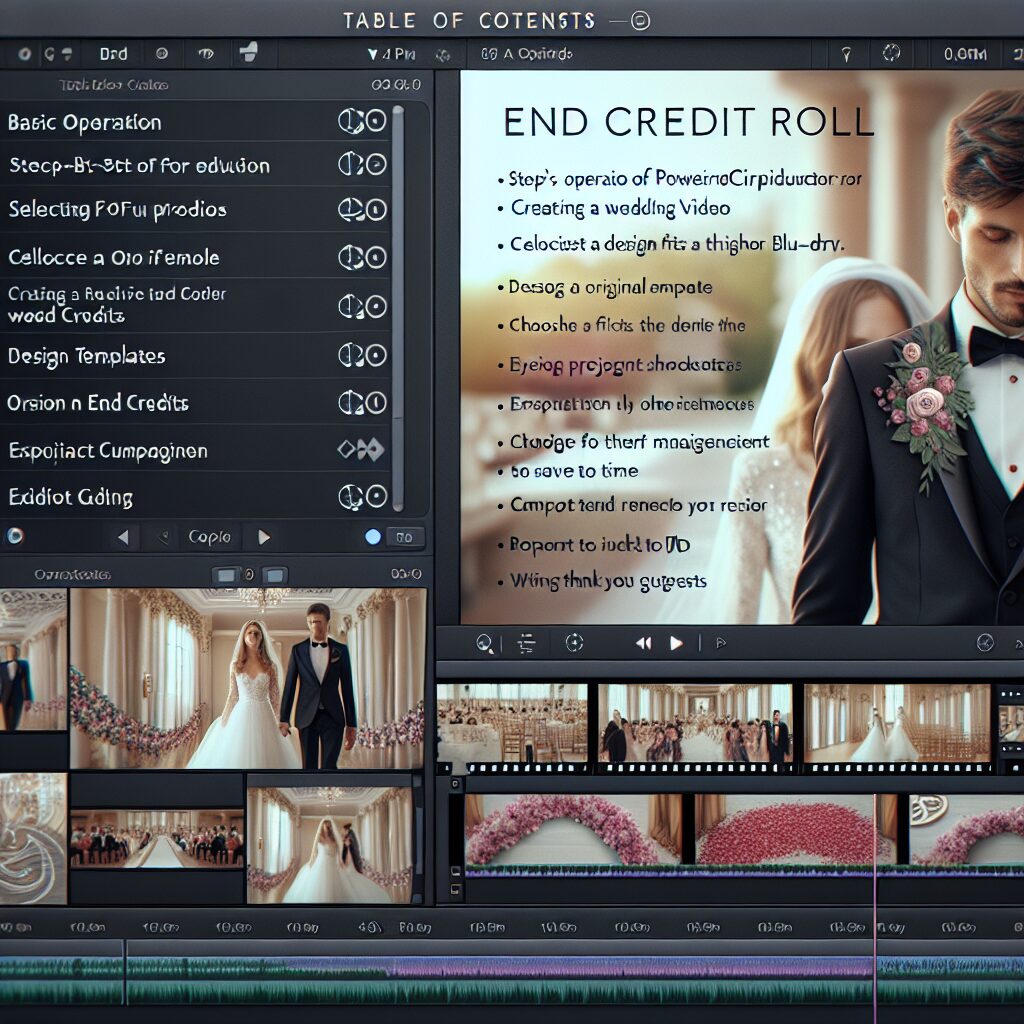Select the thumbnail of the bride and groom walking
The image size is (1024, 1024).
coord(248,679)
